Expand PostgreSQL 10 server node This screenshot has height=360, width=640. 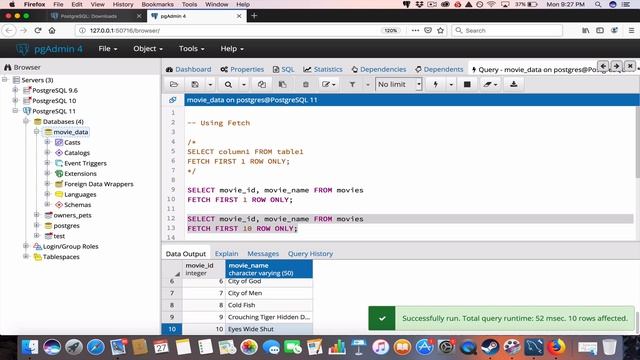(x=16, y=100)
